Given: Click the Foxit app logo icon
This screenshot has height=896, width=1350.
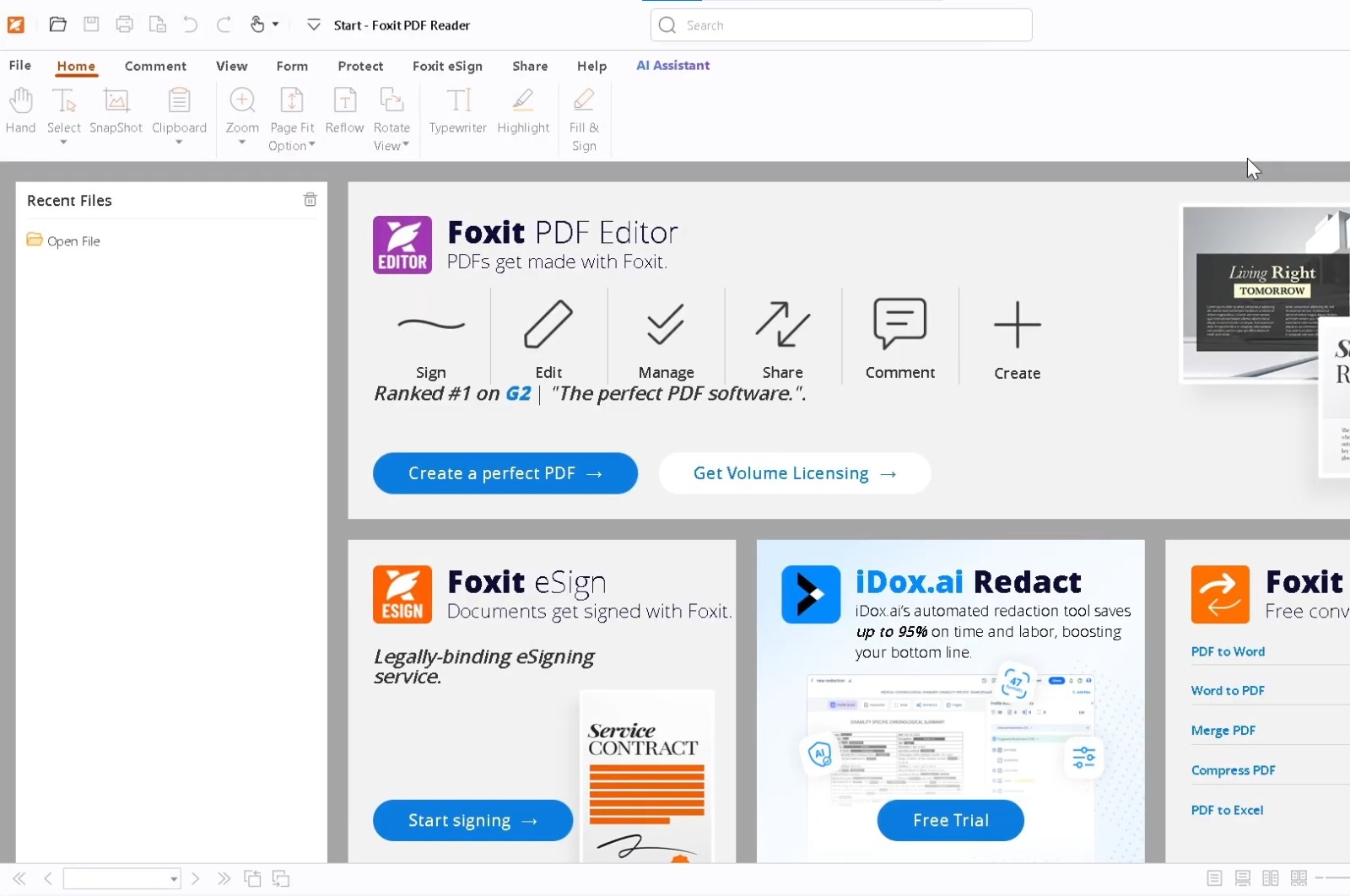Looking at the screenshot, I should click(16, 24).
